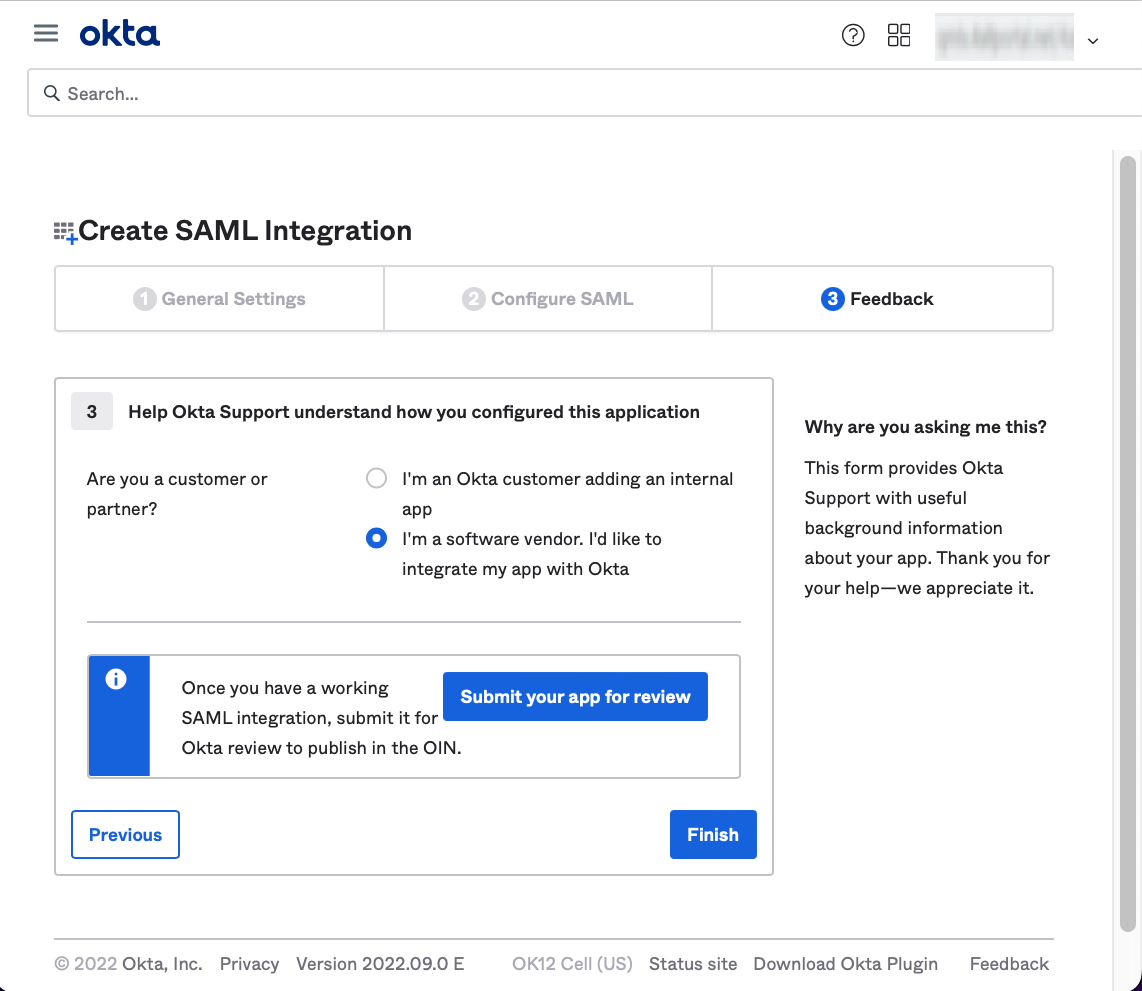Focus the Search input field
The image size is (1142, 991).
(x=584, y=93)
